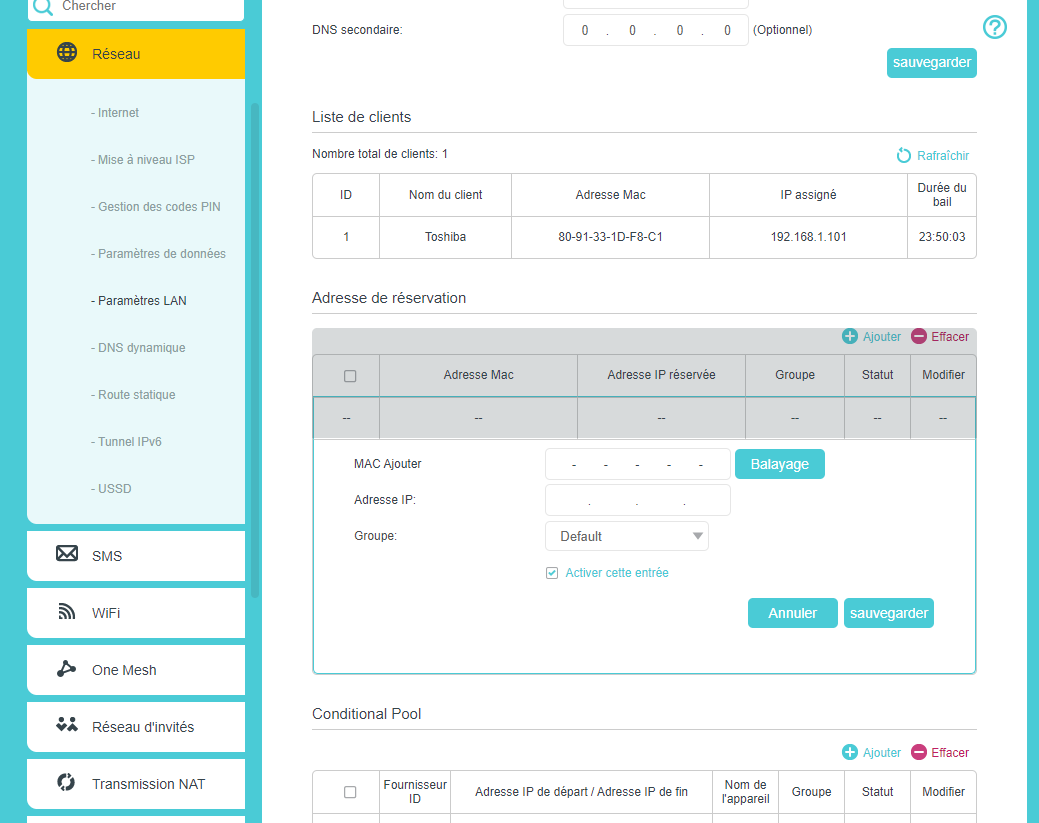Click the Rafraîchir refresh icon
Image resolution: width=1039 pixels, height=823 pixels.
(x=904, y=156)
